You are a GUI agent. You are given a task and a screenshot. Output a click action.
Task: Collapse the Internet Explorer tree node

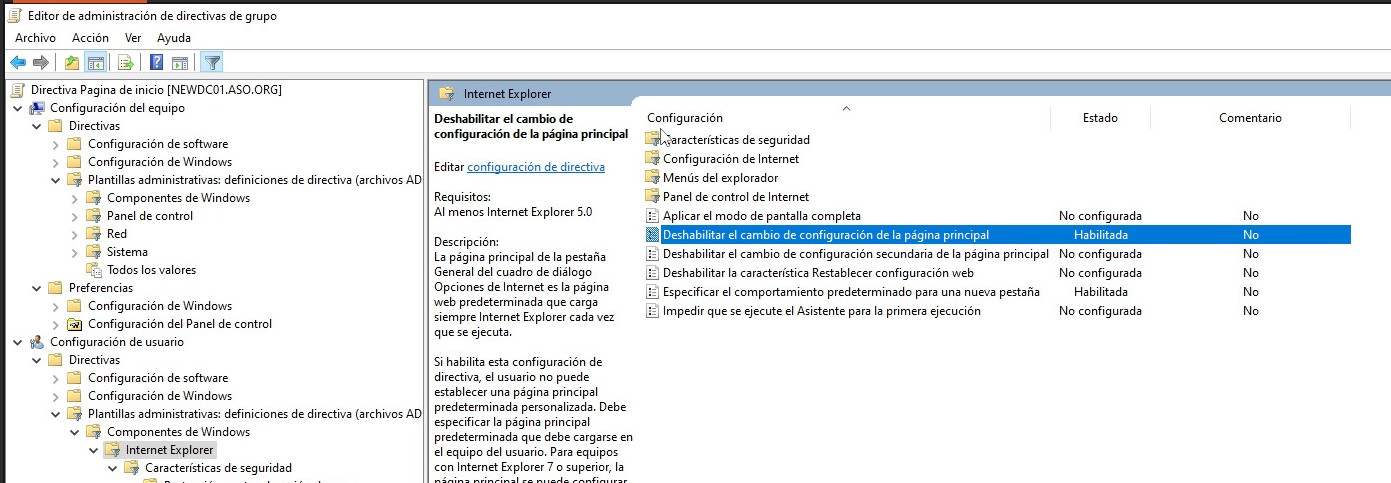coord(94,450)
